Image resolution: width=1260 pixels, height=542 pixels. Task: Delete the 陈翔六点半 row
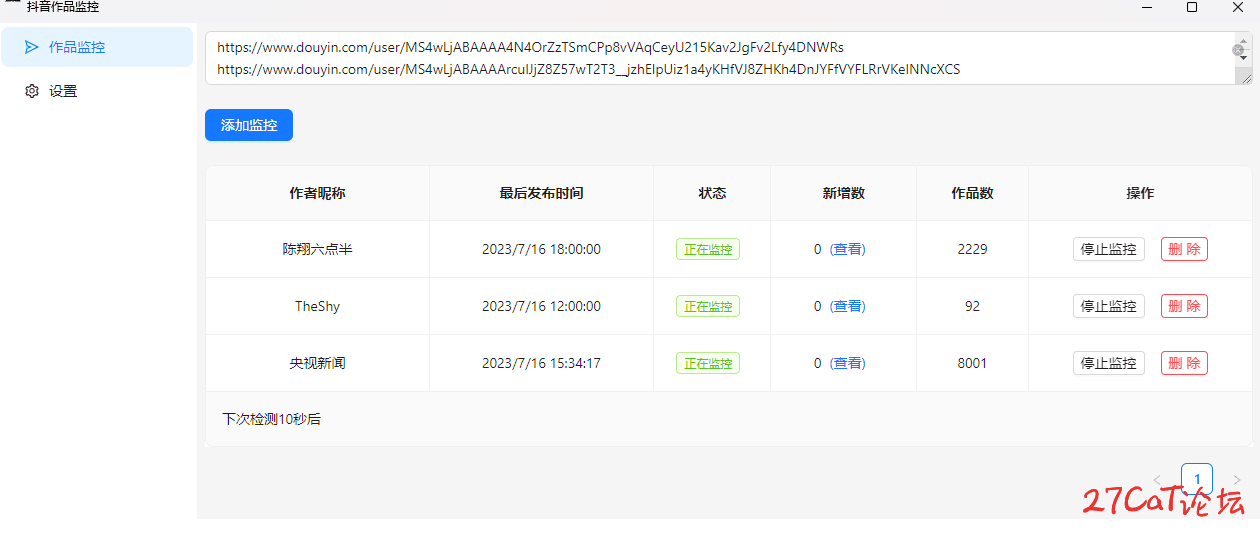(1184, 249)
